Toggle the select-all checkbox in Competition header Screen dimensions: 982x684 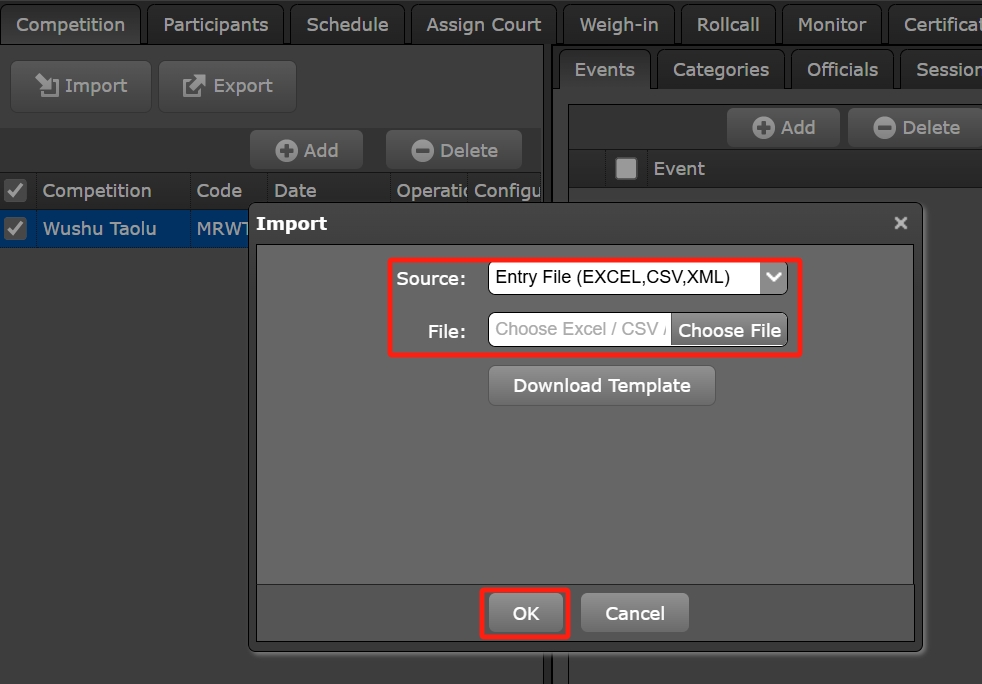tap(16, 190)
